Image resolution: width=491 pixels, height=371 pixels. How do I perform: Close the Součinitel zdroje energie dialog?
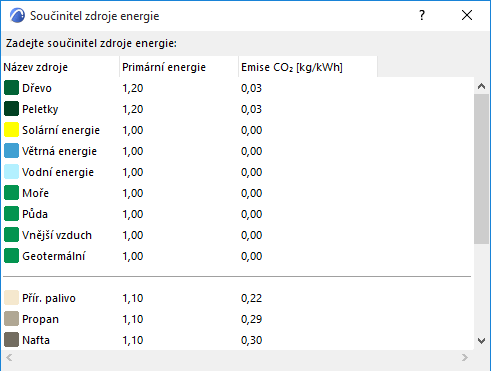tap(467, 15)
